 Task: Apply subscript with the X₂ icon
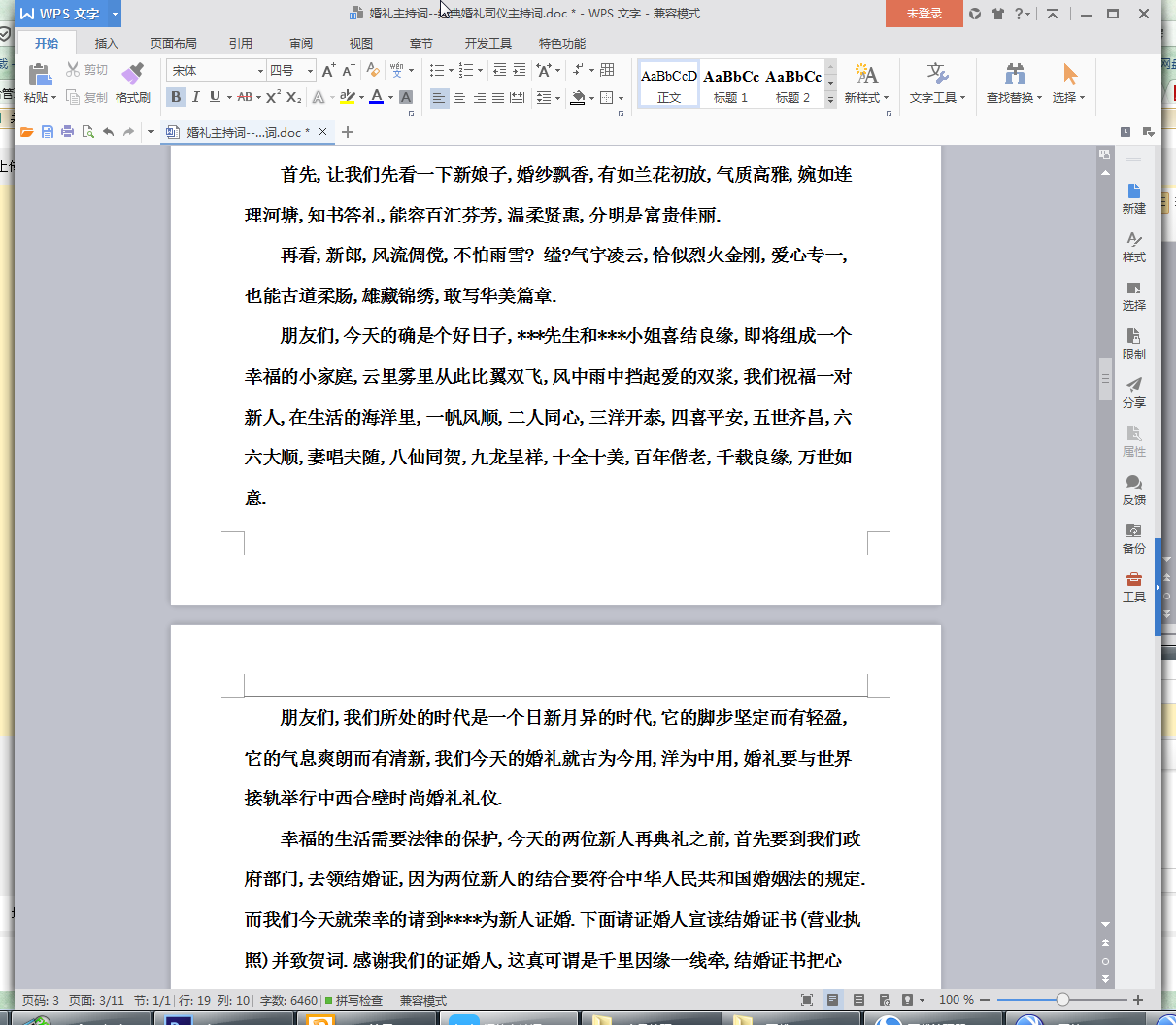pyautogui.click(x=293, y=97)
